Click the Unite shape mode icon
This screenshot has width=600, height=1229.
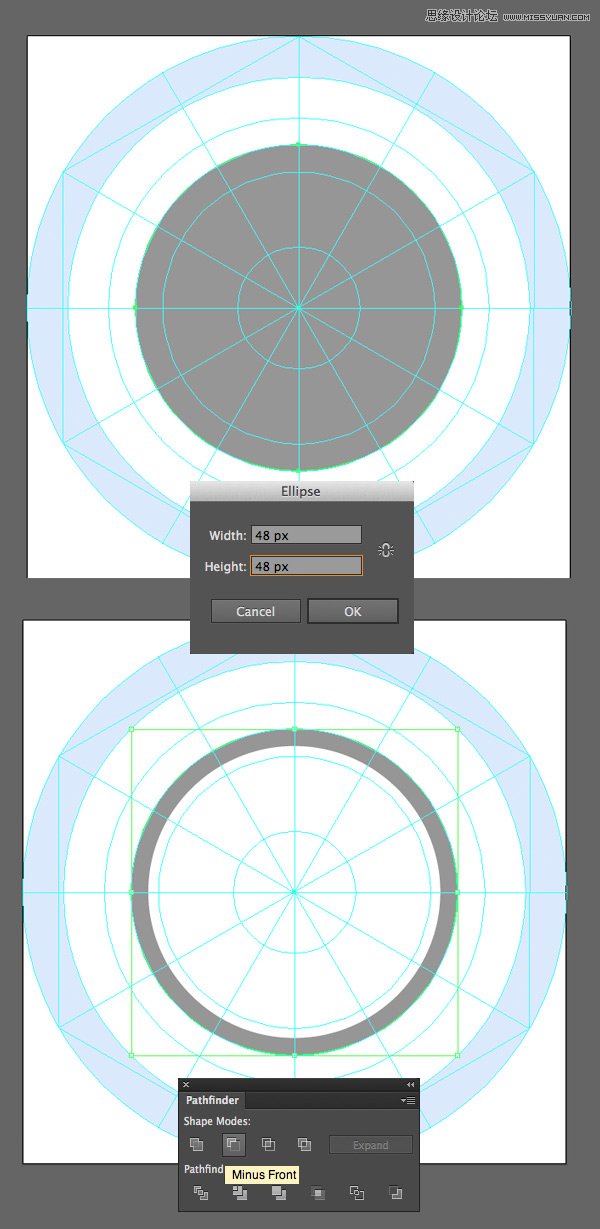coord(198,1144)
